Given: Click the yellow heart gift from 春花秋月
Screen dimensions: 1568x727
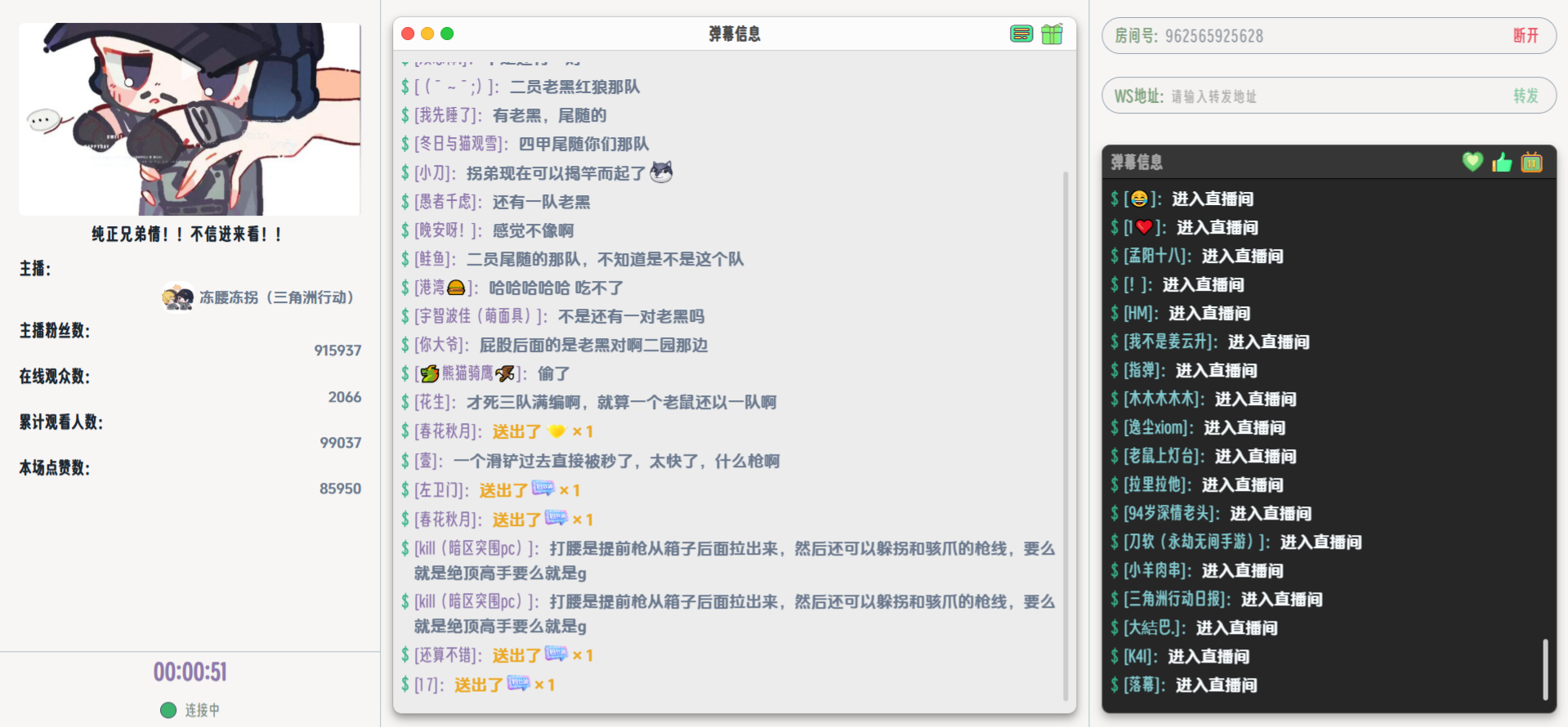Looking at the screenshot, I should (x=556, y=431).
